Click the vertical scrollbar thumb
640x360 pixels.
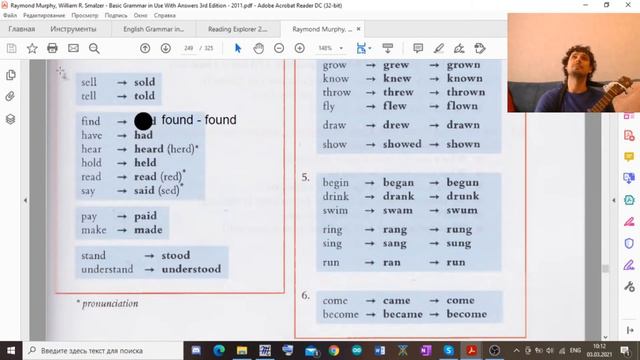click(x=605, y=269)
